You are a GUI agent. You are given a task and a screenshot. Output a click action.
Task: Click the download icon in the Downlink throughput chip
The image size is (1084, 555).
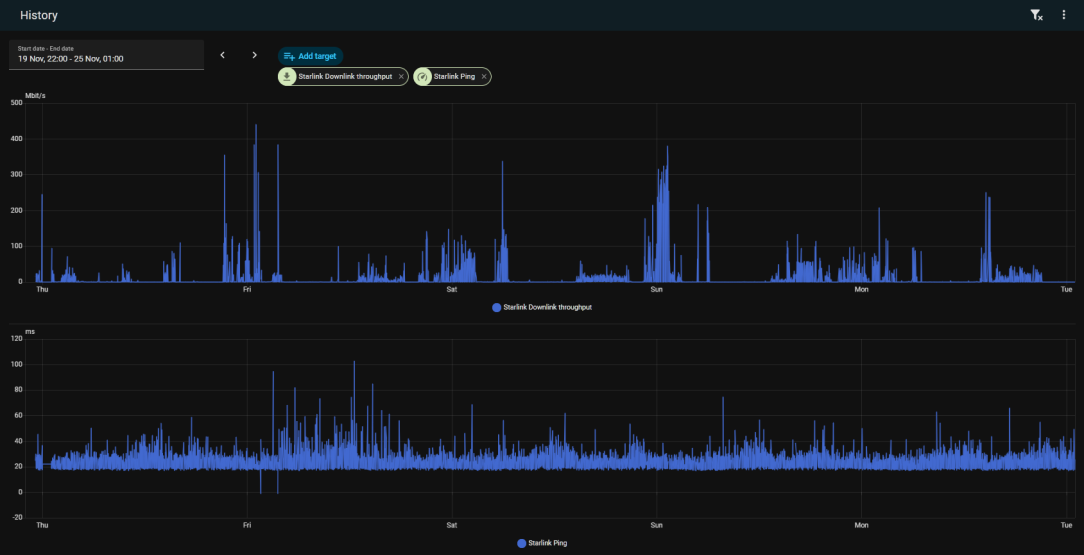coord(287,77)
